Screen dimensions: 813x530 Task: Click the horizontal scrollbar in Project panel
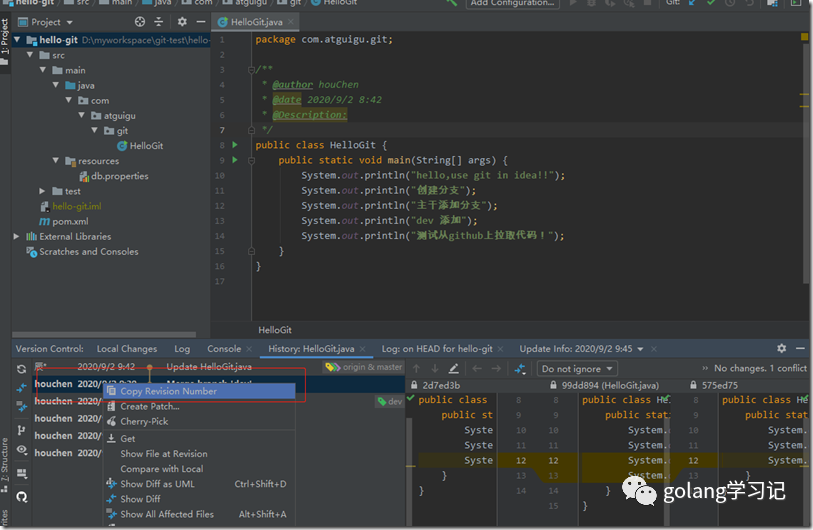[x=104, y=334]
